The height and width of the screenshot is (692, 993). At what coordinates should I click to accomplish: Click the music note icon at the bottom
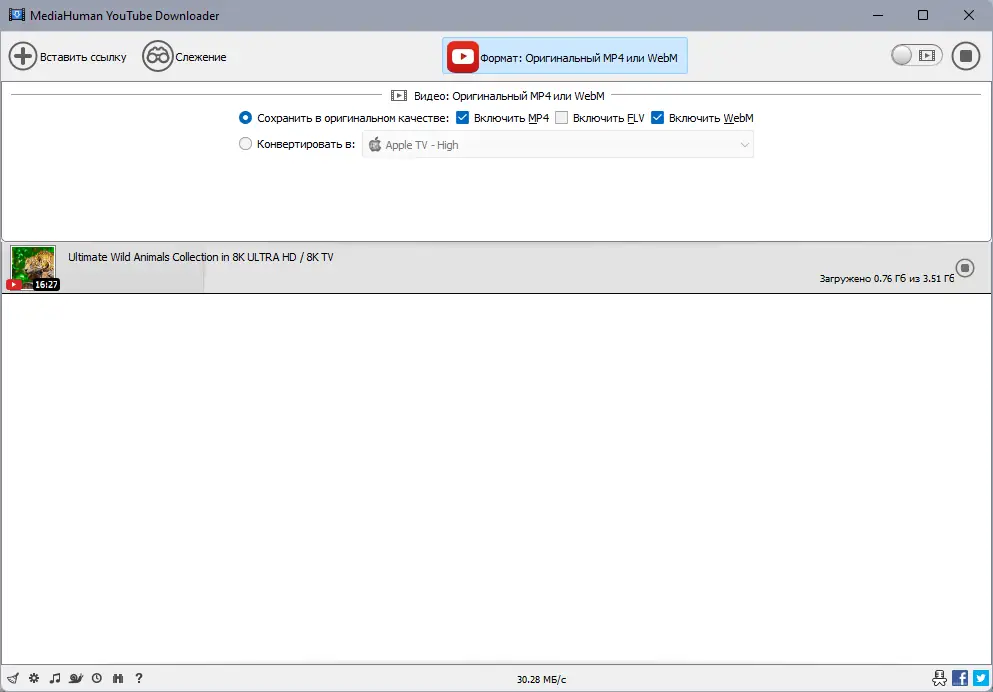click(55, 678)
